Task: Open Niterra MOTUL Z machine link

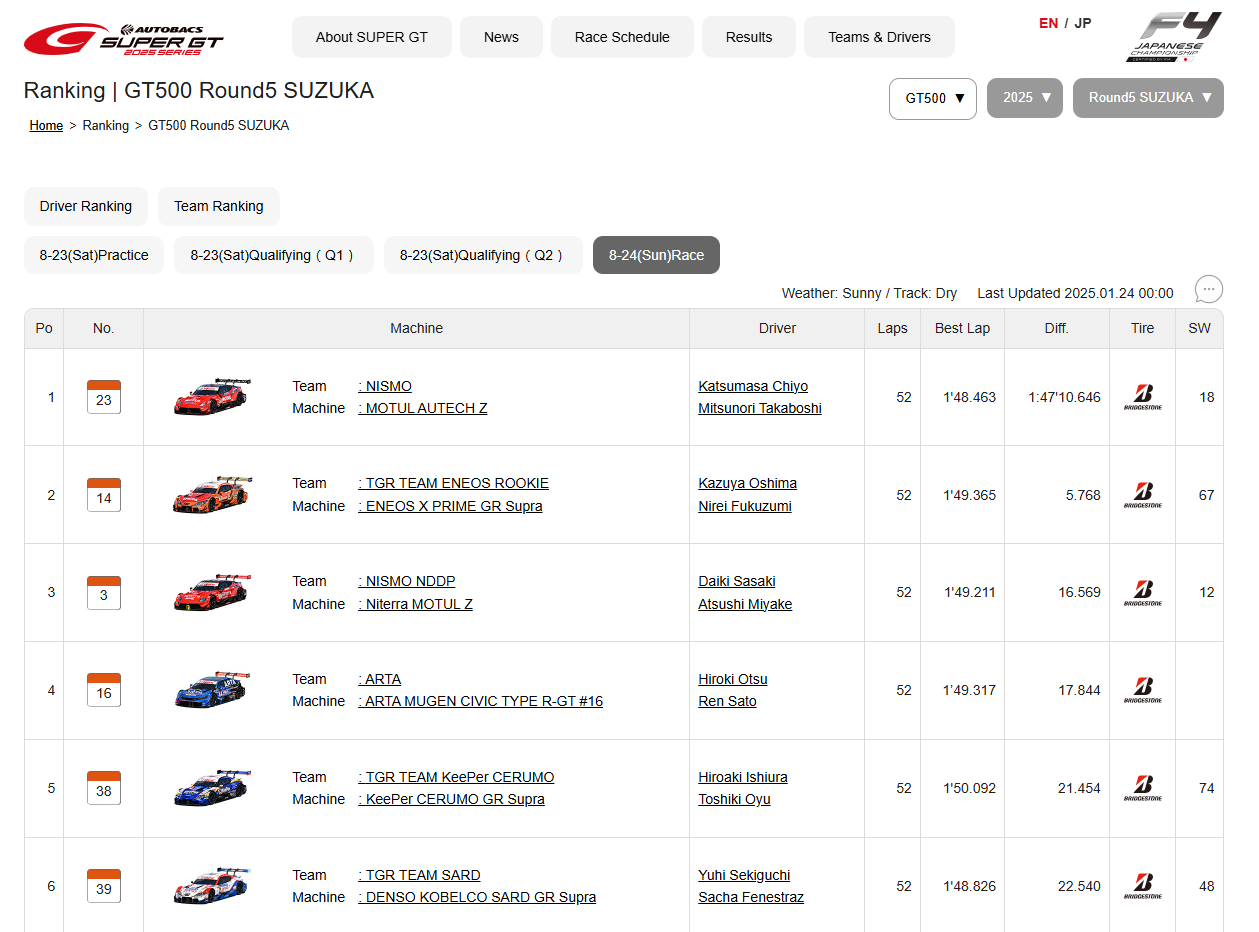Action: pyautogui.click(x=415, y=604)
